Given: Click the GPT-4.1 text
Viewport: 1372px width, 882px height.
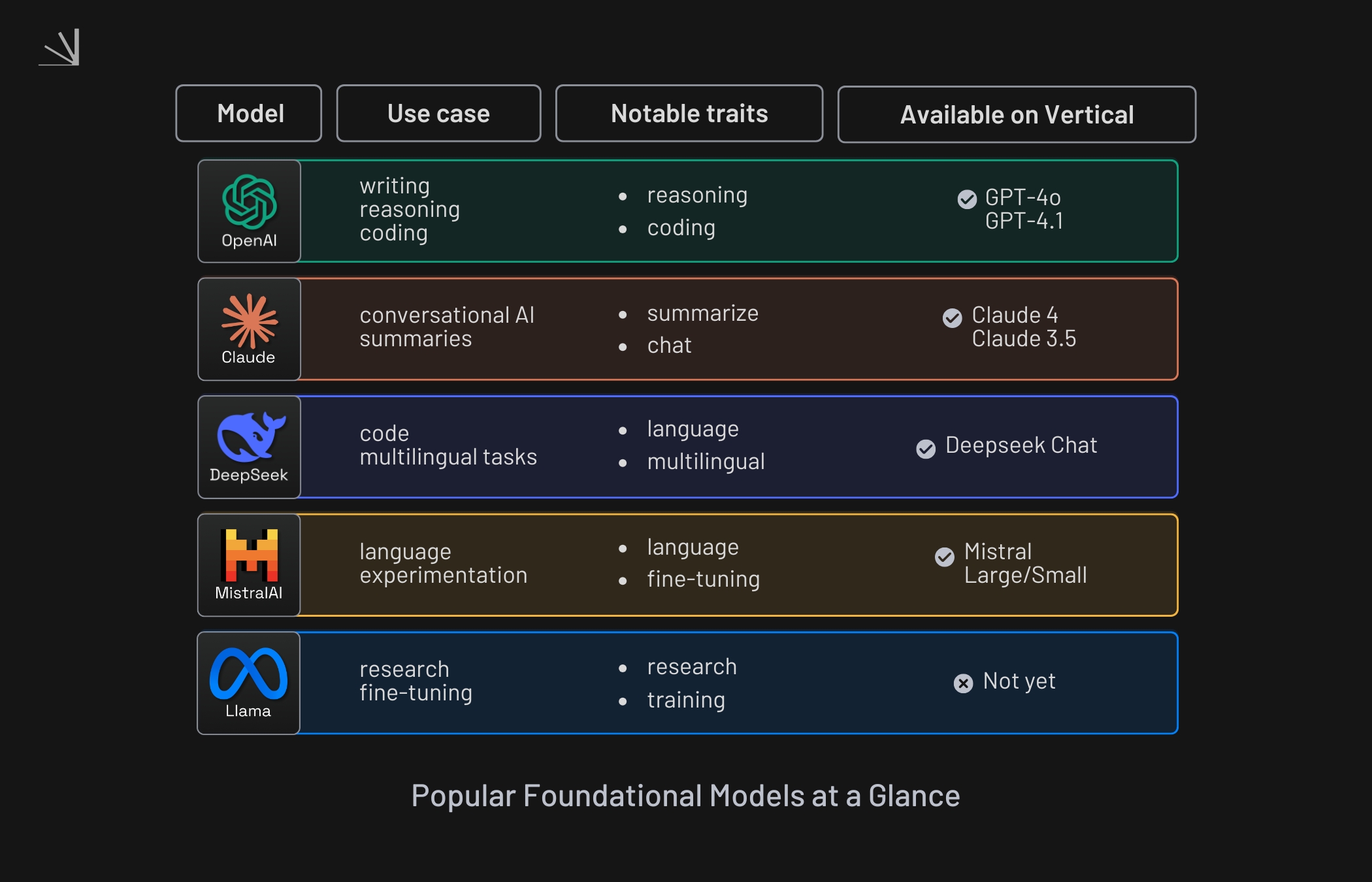Looking at the screenshot, I should (1024, 221).
